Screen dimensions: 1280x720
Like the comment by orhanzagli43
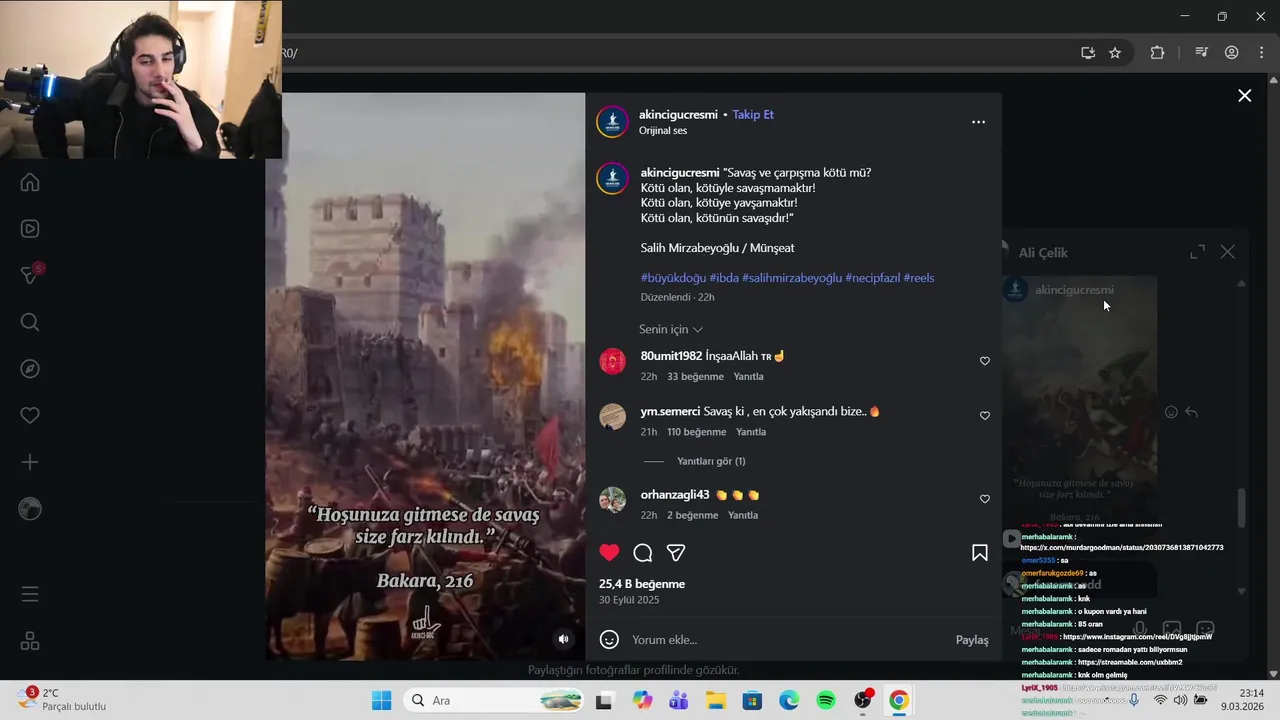coord(984,499)
